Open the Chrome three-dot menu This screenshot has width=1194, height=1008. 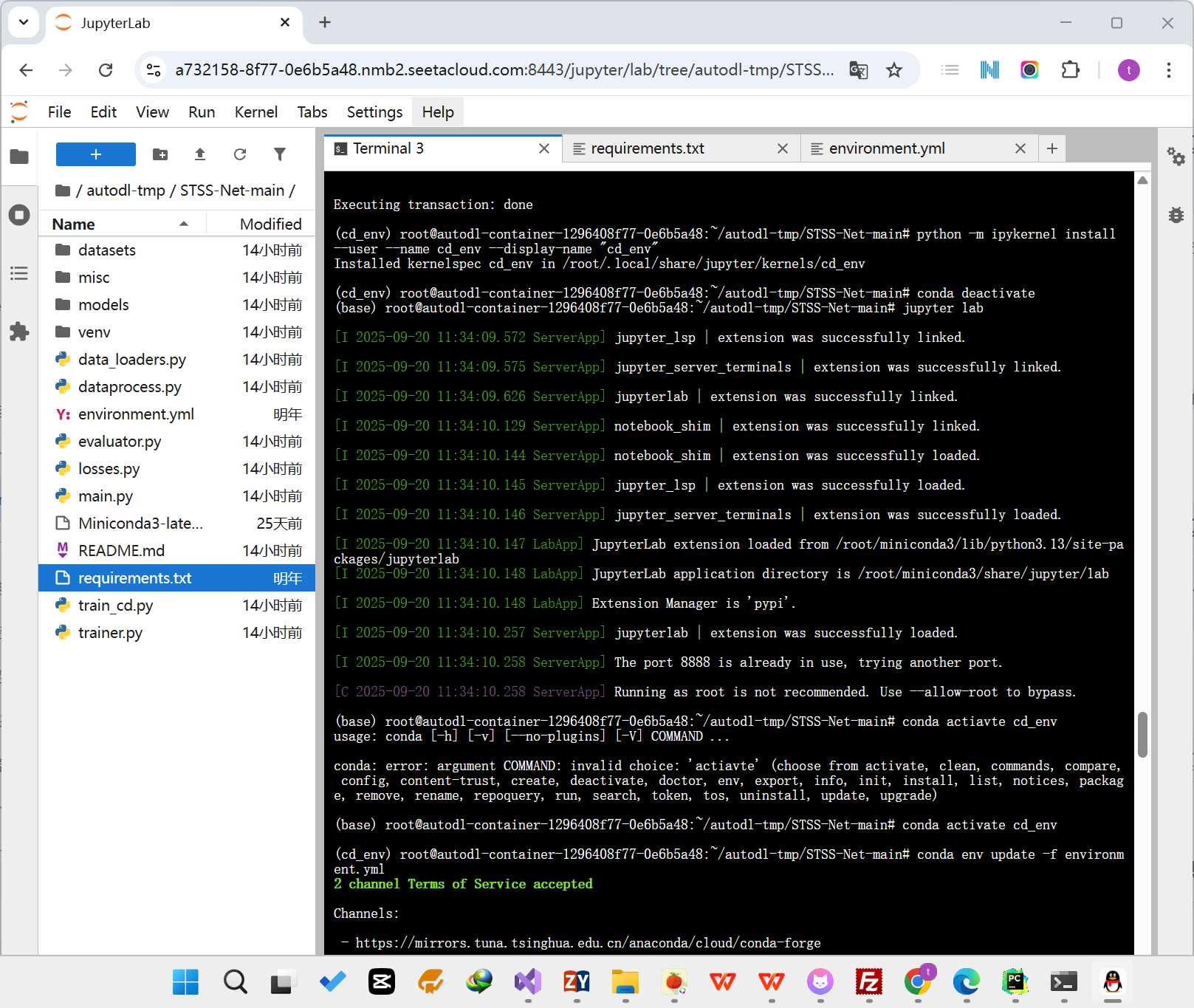tap(1168, 70)
